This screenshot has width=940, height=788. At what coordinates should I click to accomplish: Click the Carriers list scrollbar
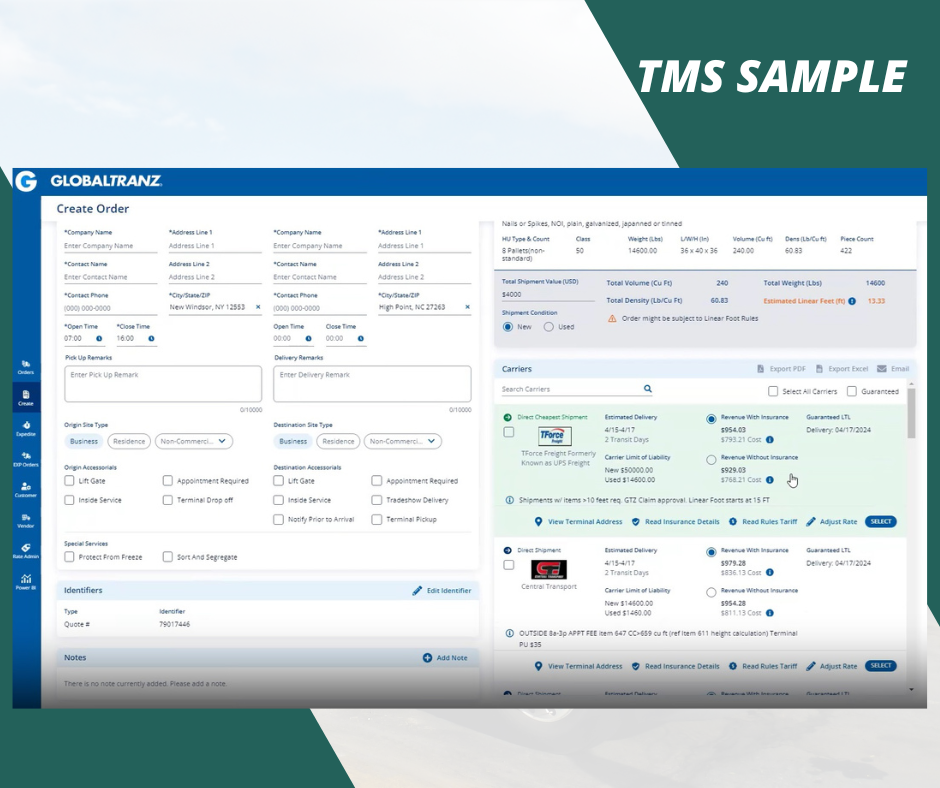coord(912,413)
